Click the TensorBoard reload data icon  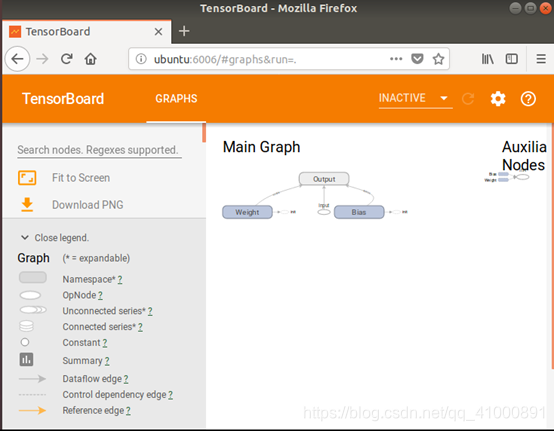pos(468,99)
